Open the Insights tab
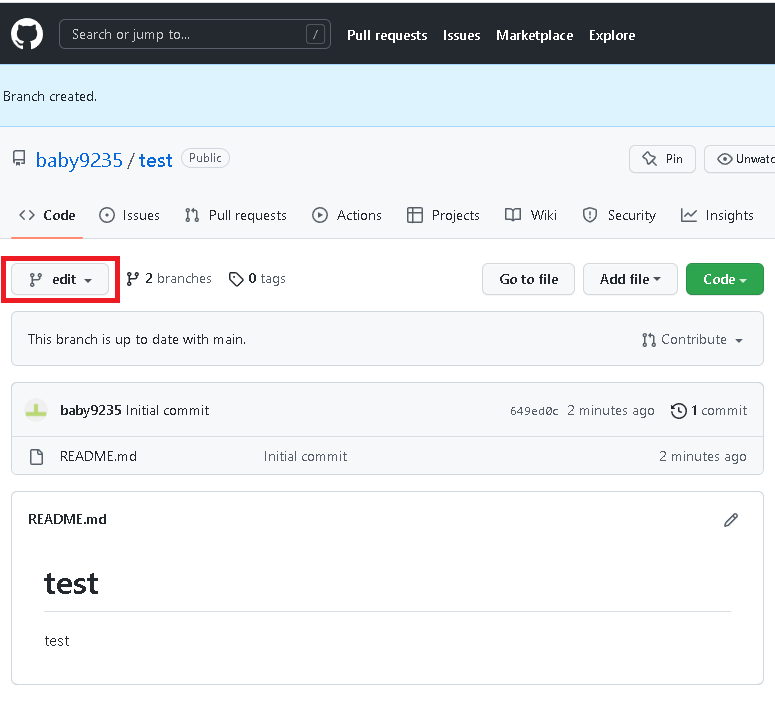Viewport: 775px width, 718px height. 717,215
